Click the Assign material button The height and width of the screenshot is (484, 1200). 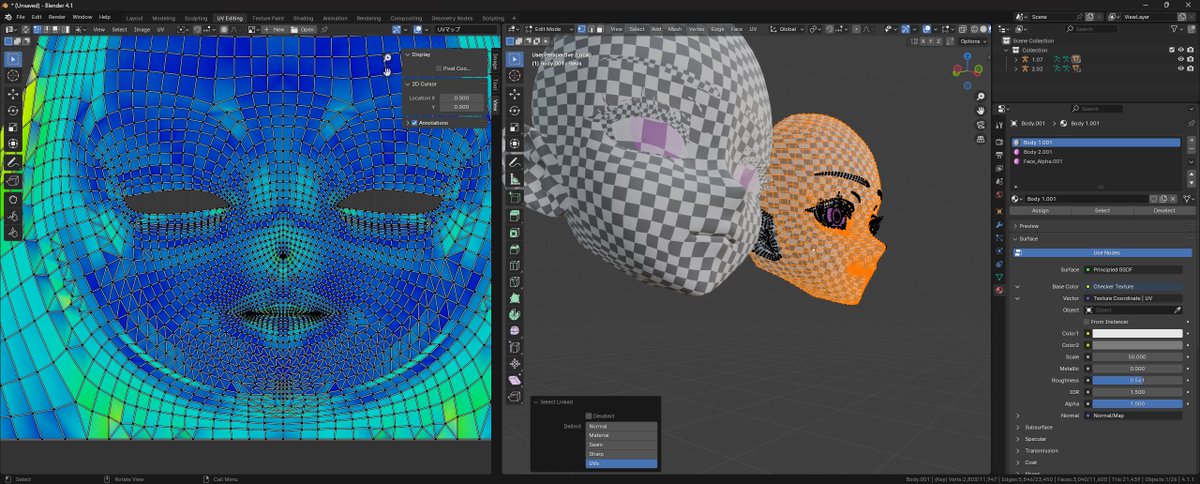point(1040,211)
